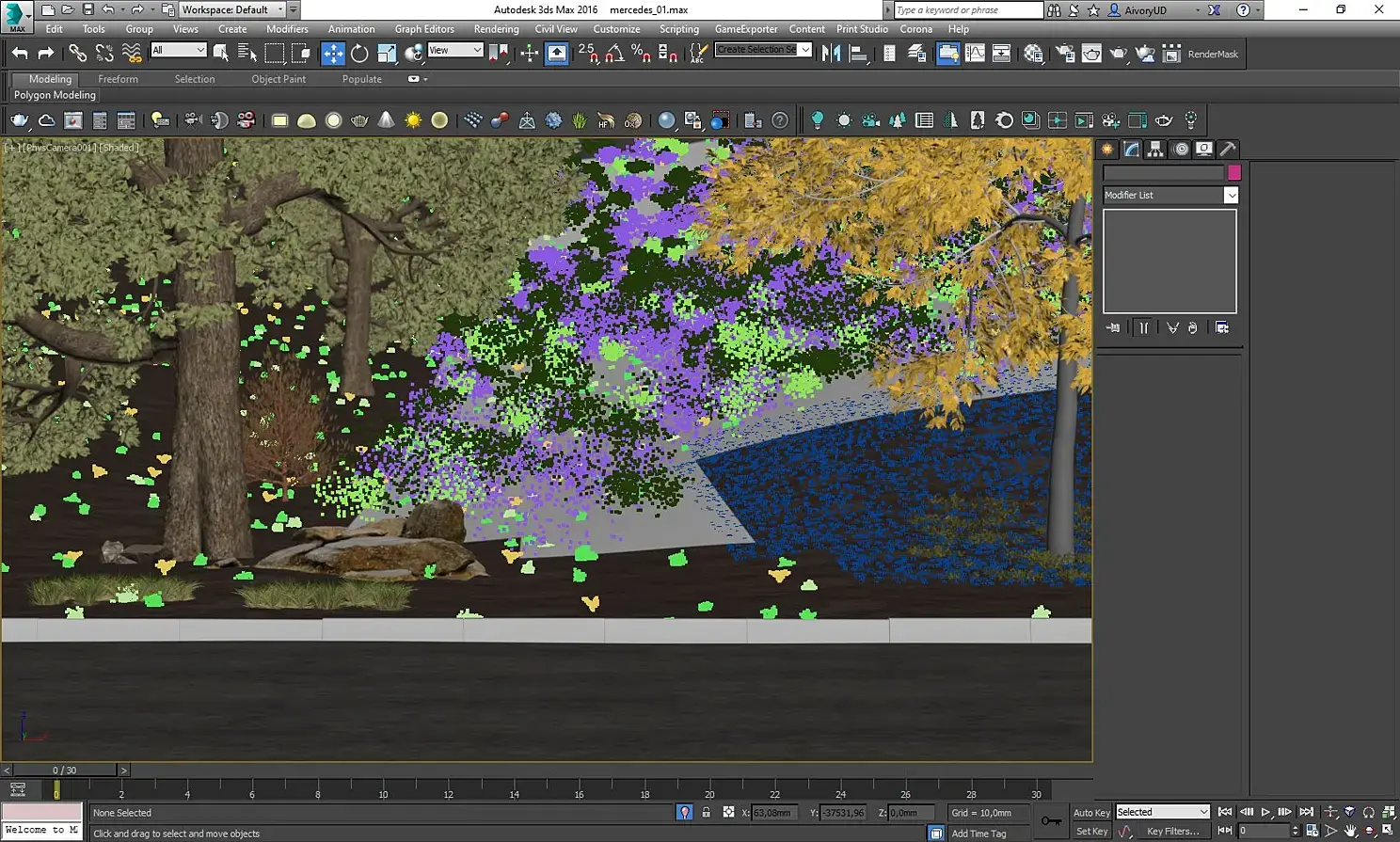Viewport: 1400px width, 842px height.
Task: Open Curve Editor from main toolbar
Action: (975, 54)
